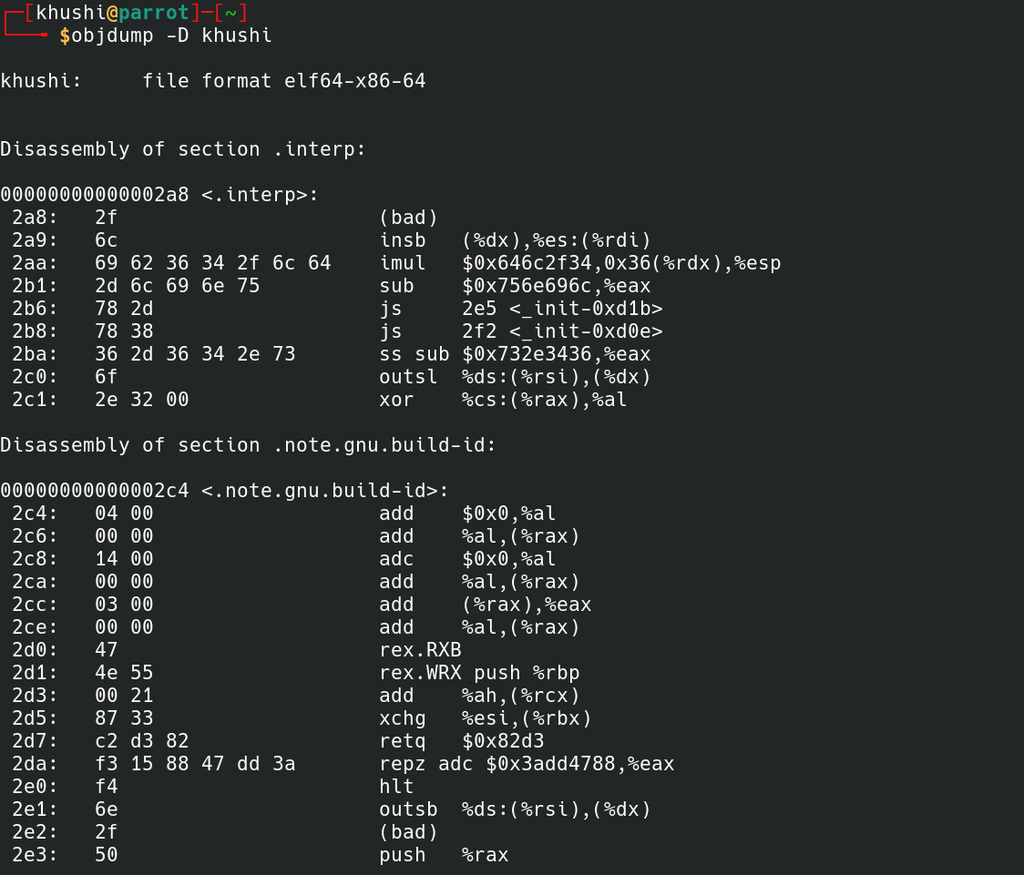Click the '<.interp>' section label
The image size is (1024, 875).
click(x=259, y=195)
